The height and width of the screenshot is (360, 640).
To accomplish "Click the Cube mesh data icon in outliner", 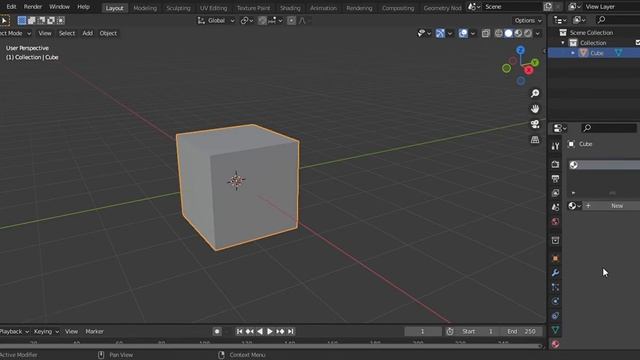I will tap(618, 53).
